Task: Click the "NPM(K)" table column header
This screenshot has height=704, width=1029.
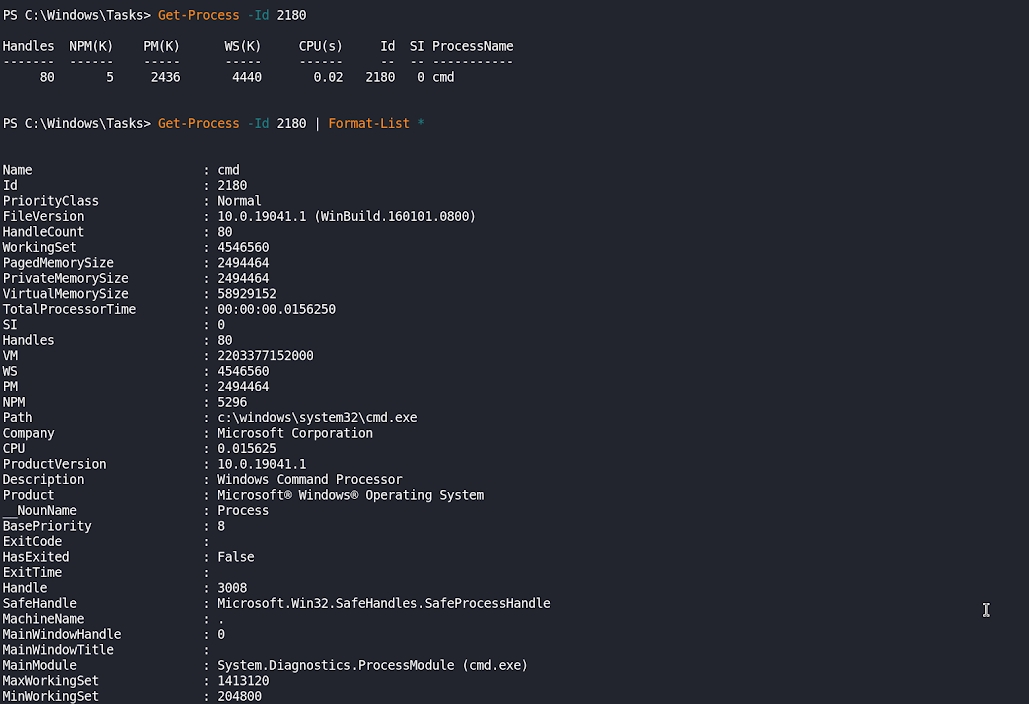Action: tap(91, 46)
